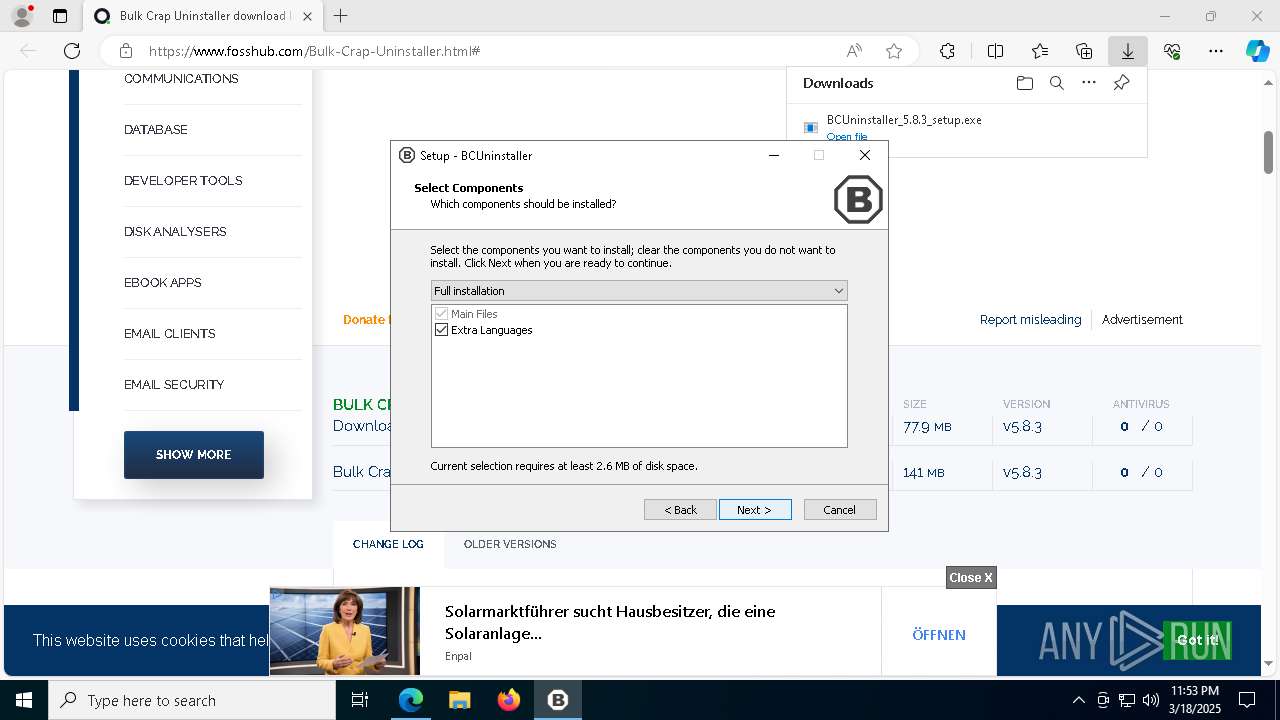
Task: Click the Downloads toolbar icon
Action: [1127, 51]
